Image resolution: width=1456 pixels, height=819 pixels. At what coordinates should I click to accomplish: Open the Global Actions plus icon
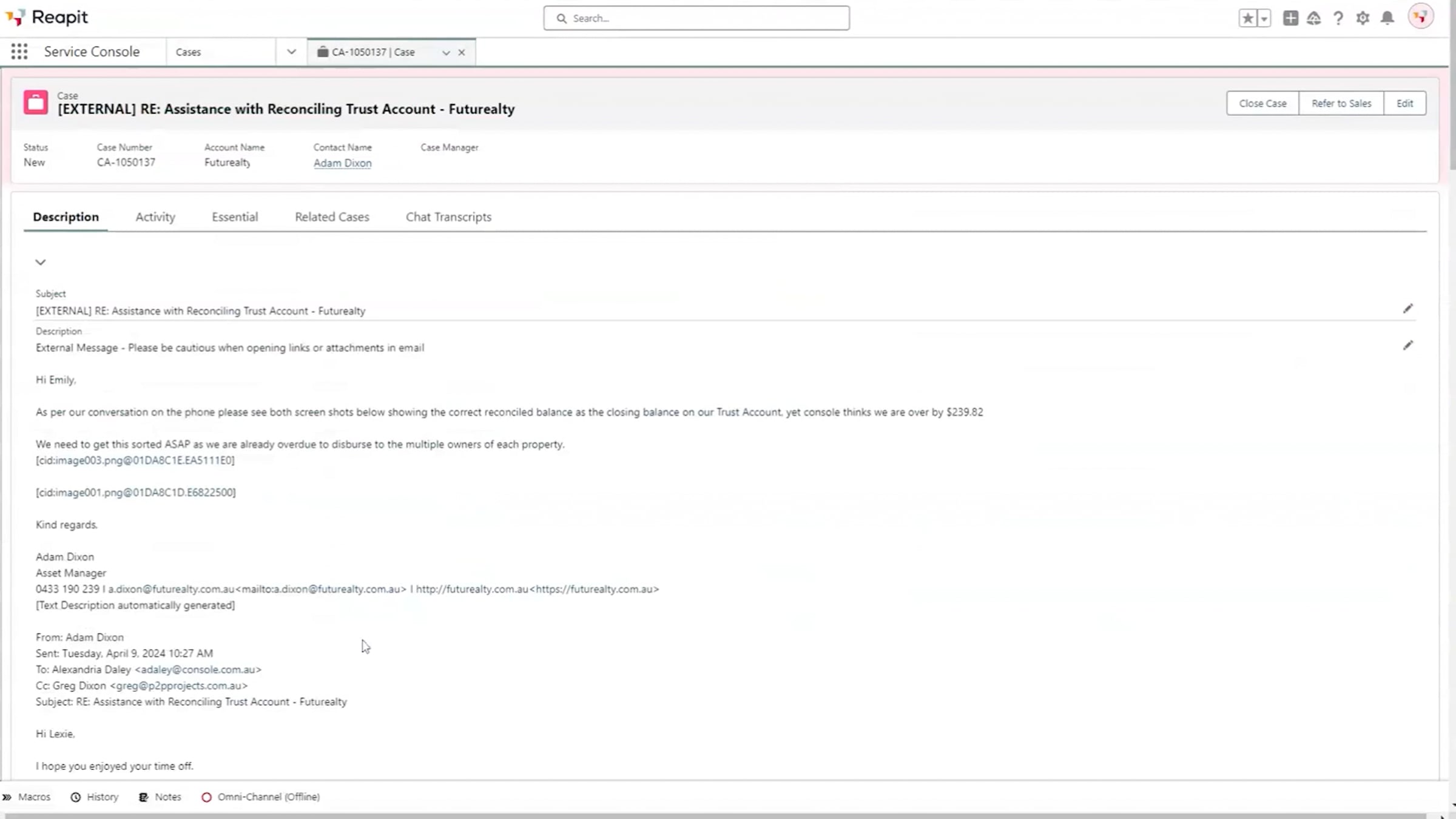tap(1290, 18)
